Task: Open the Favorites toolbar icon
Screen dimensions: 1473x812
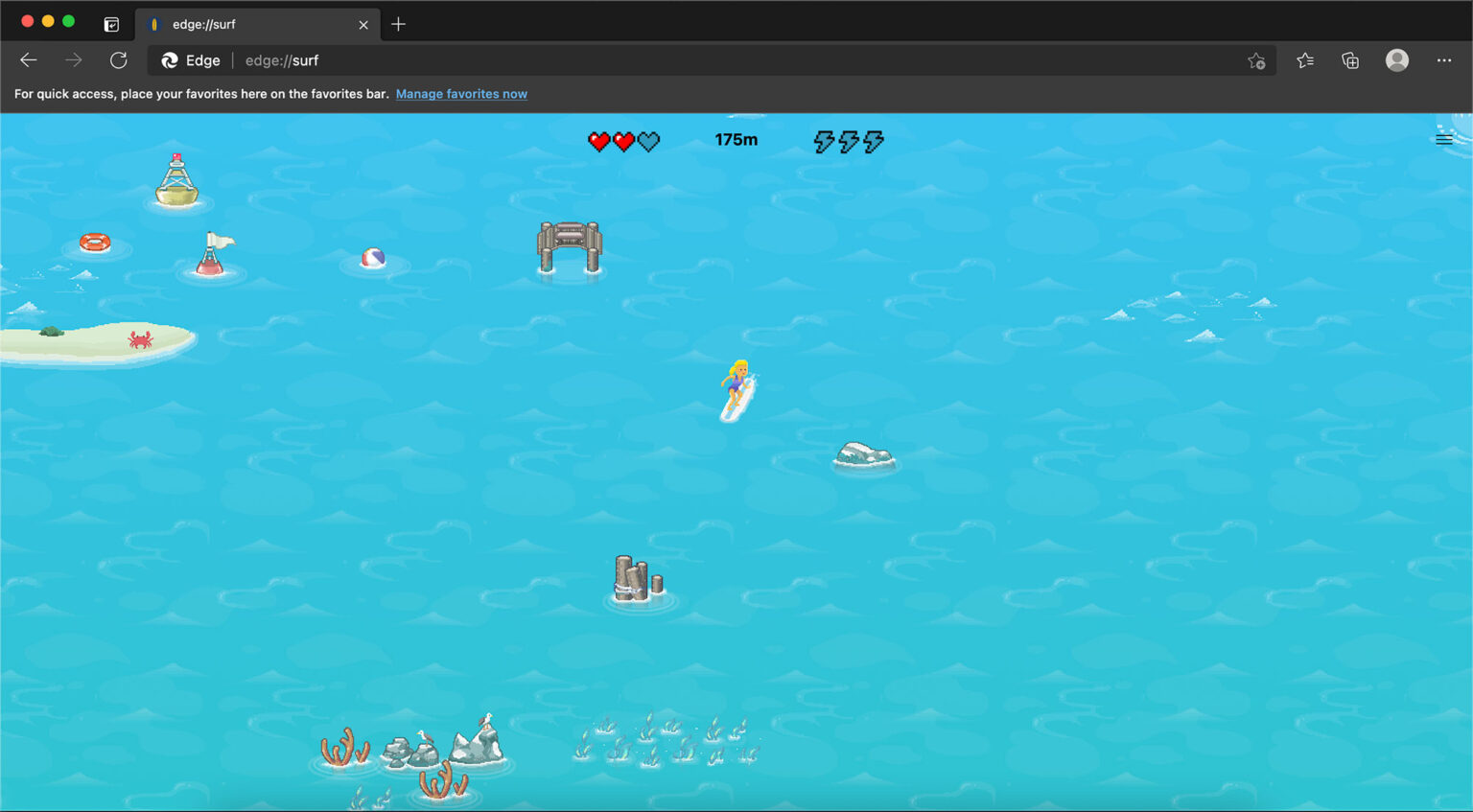Action: point(1304,59)
